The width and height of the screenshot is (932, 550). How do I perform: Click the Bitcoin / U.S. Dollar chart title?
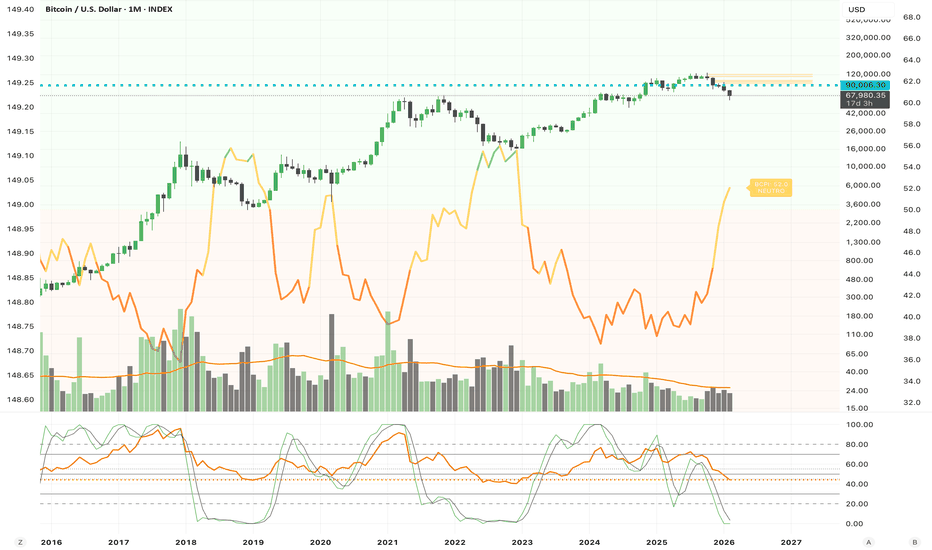tap(109, 10)
